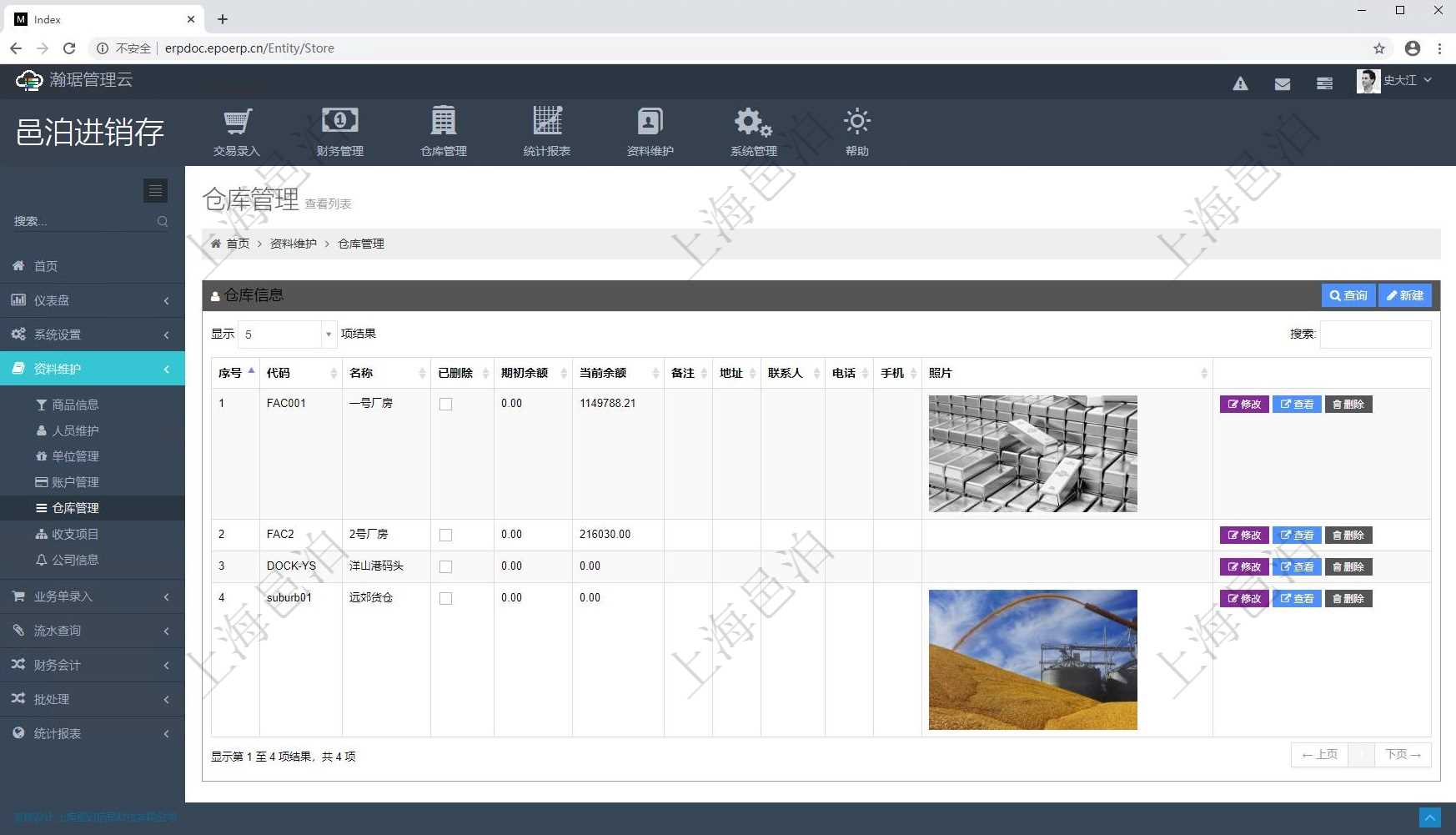Click the 新建 button
This screenshot has width=1456, height=835.
(1405, 295)
